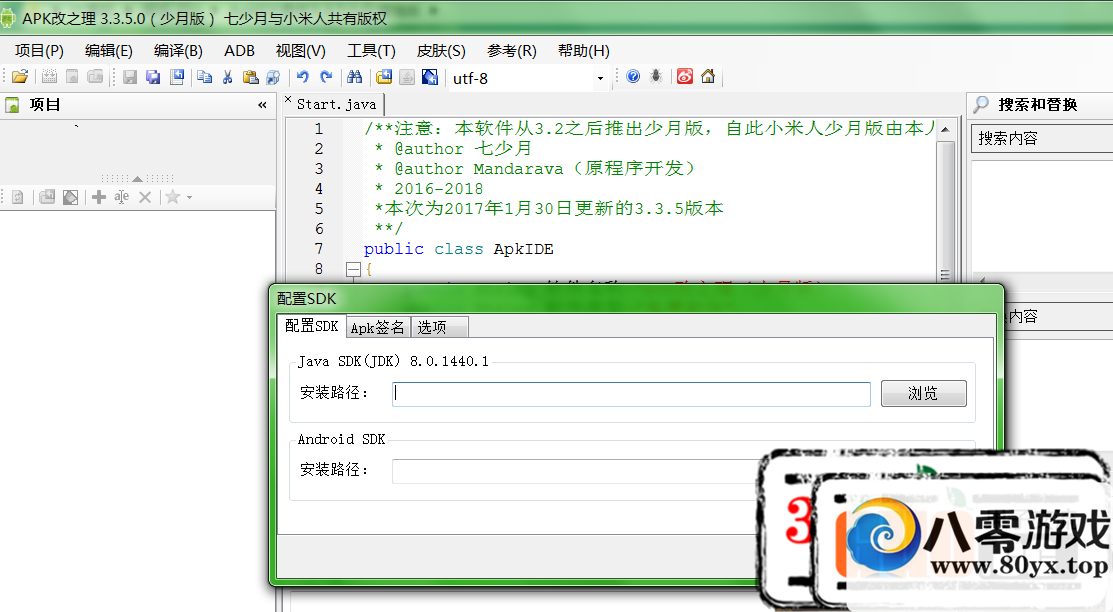This screenshot has height=612, width=1113.
Task: Click the 搜索内容 search input box
Action: click(1040, 138)
